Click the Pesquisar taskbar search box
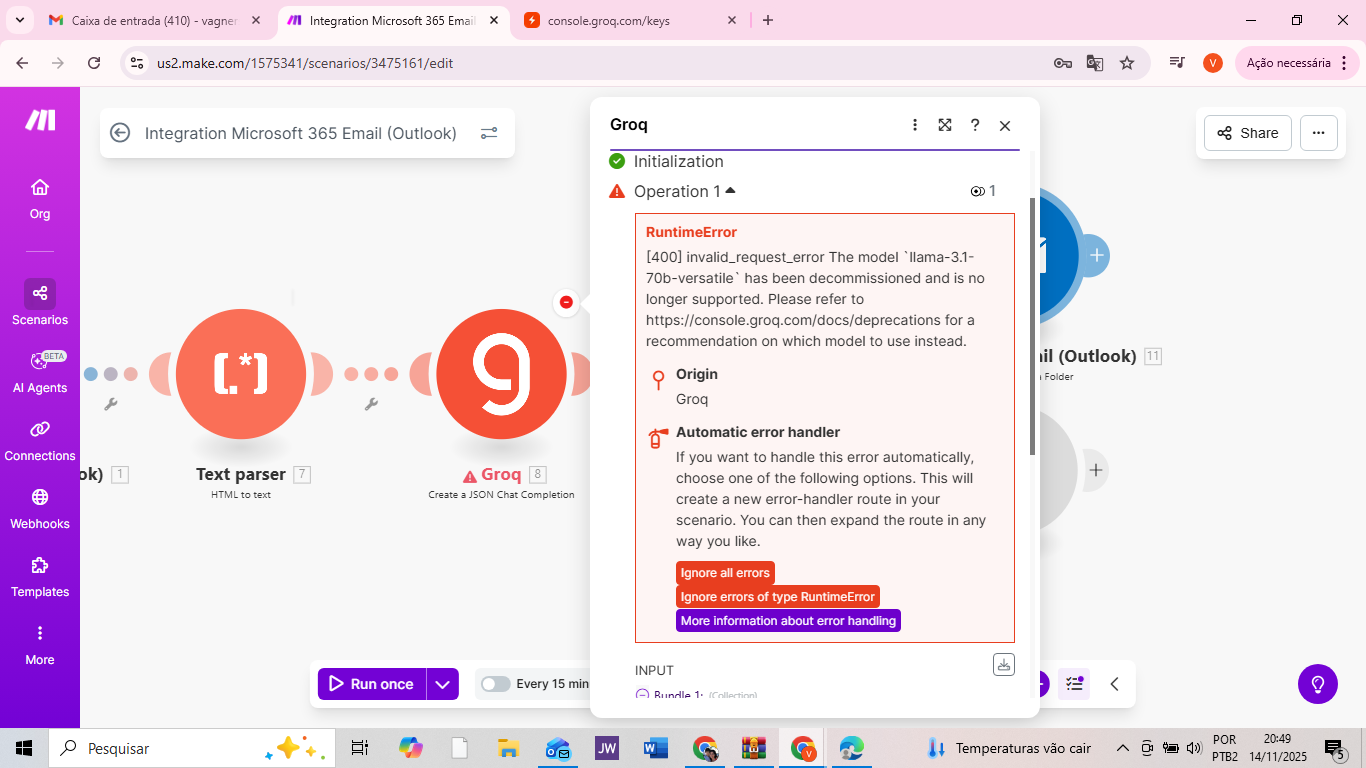The image size is (1366, 768). pos(193,748)
